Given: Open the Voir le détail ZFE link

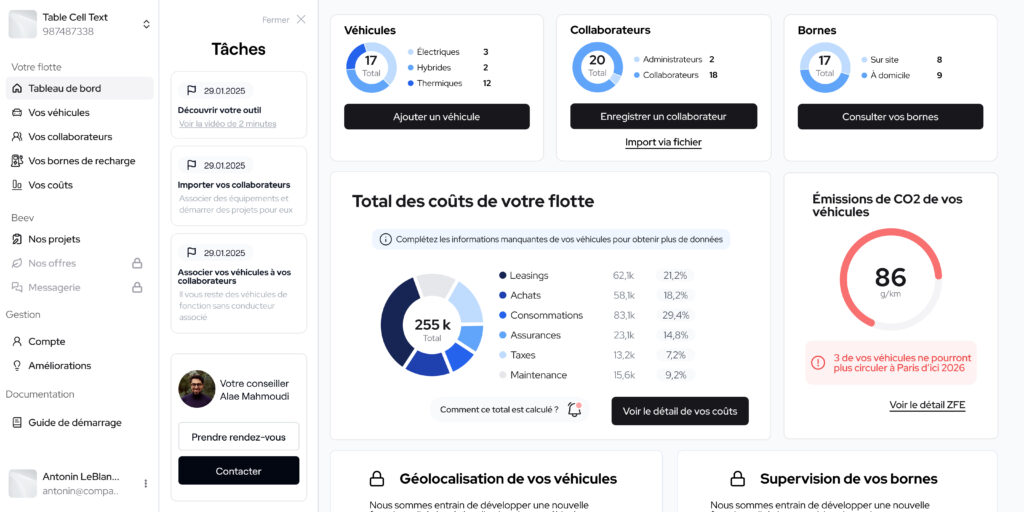Looking at the screenshot, I should pos(927,405).
